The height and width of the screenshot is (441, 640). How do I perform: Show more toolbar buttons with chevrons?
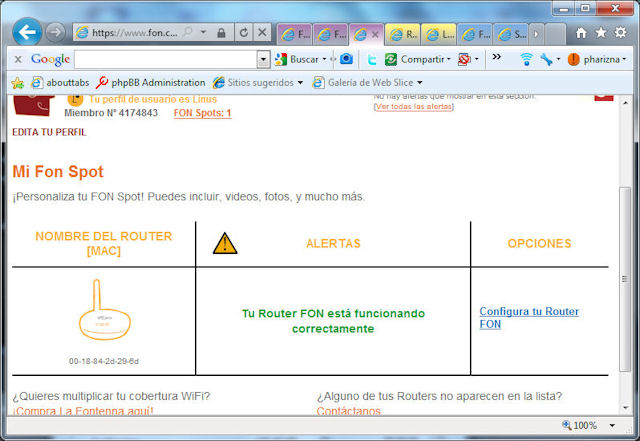point(496,57)
